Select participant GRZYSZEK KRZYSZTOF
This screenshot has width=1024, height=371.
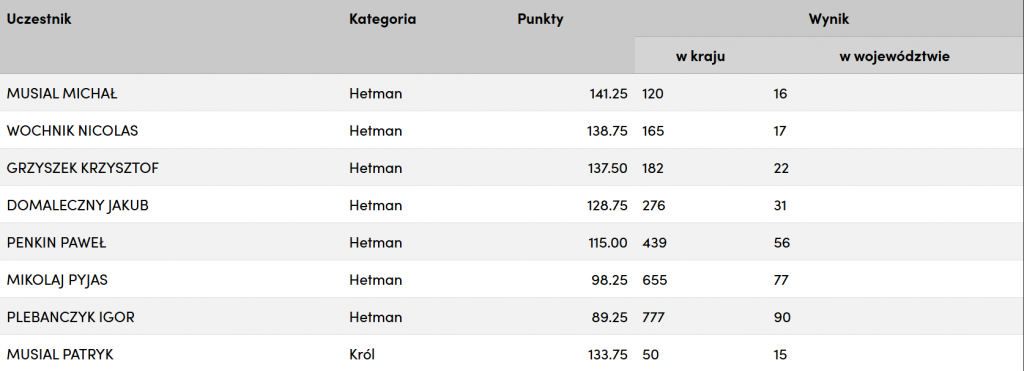pos(83,168)
